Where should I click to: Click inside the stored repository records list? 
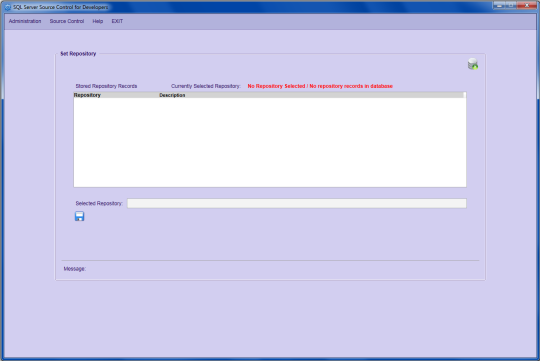pos(270,143)
